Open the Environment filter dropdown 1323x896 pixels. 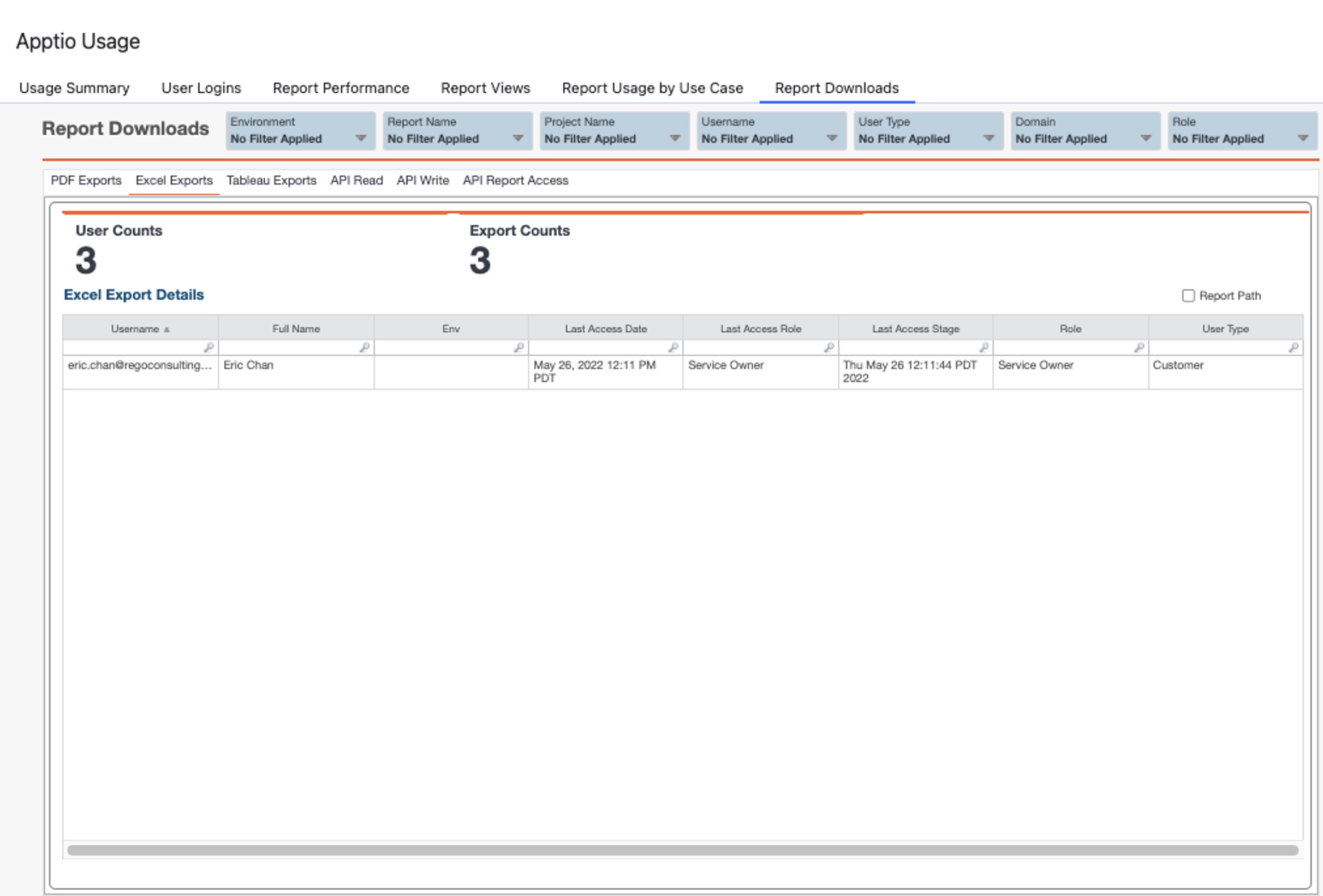[301, 131]
